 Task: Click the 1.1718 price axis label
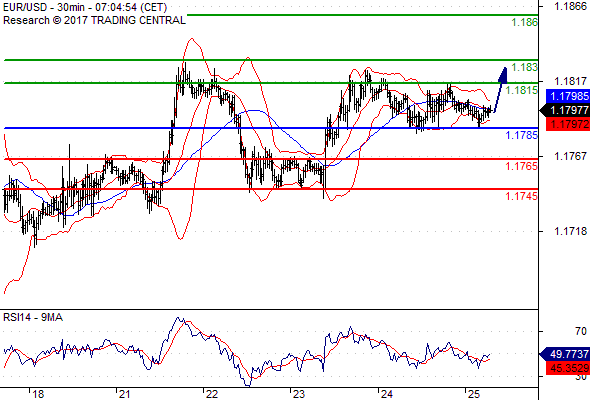point(570,231)
